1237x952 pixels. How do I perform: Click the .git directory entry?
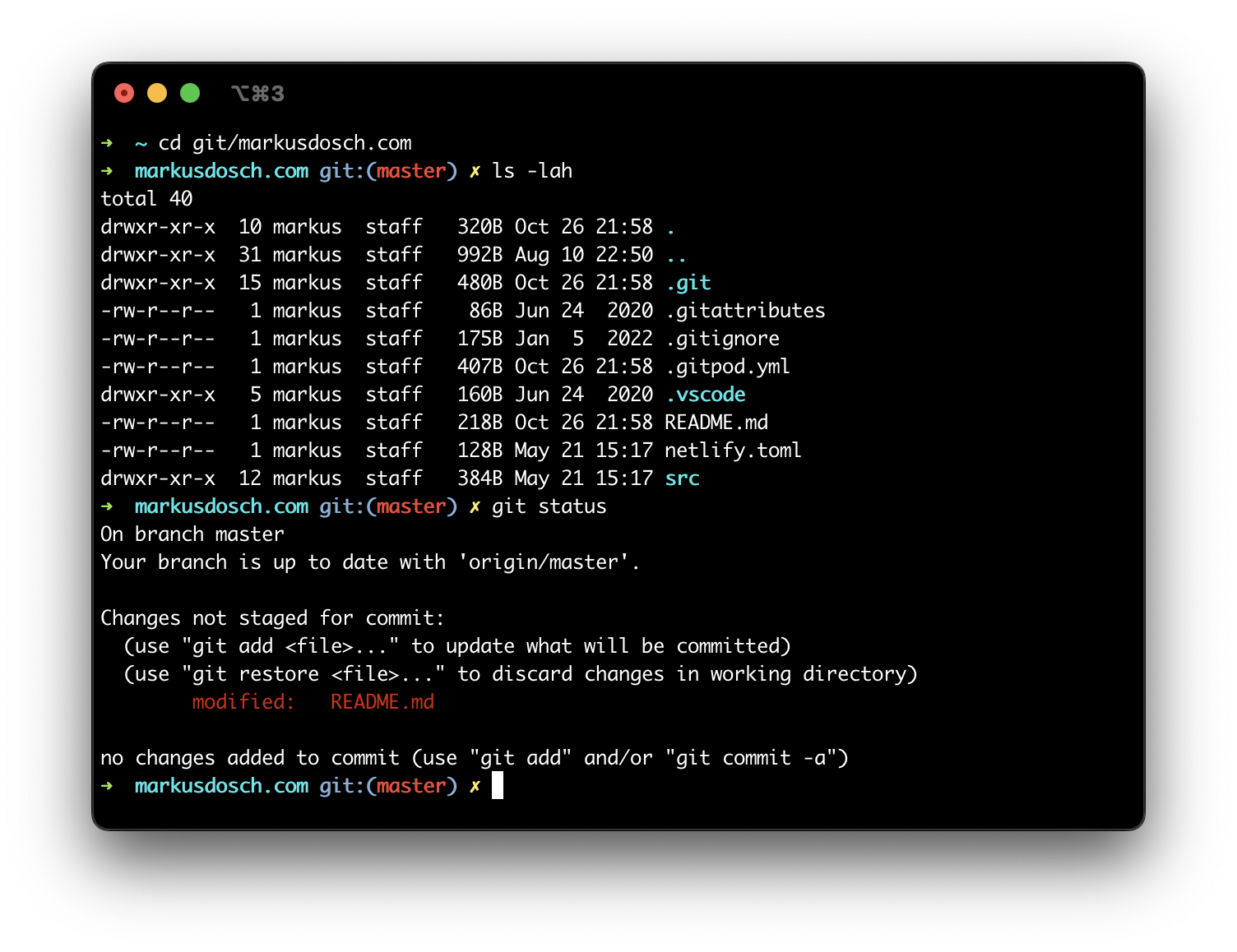688,283
